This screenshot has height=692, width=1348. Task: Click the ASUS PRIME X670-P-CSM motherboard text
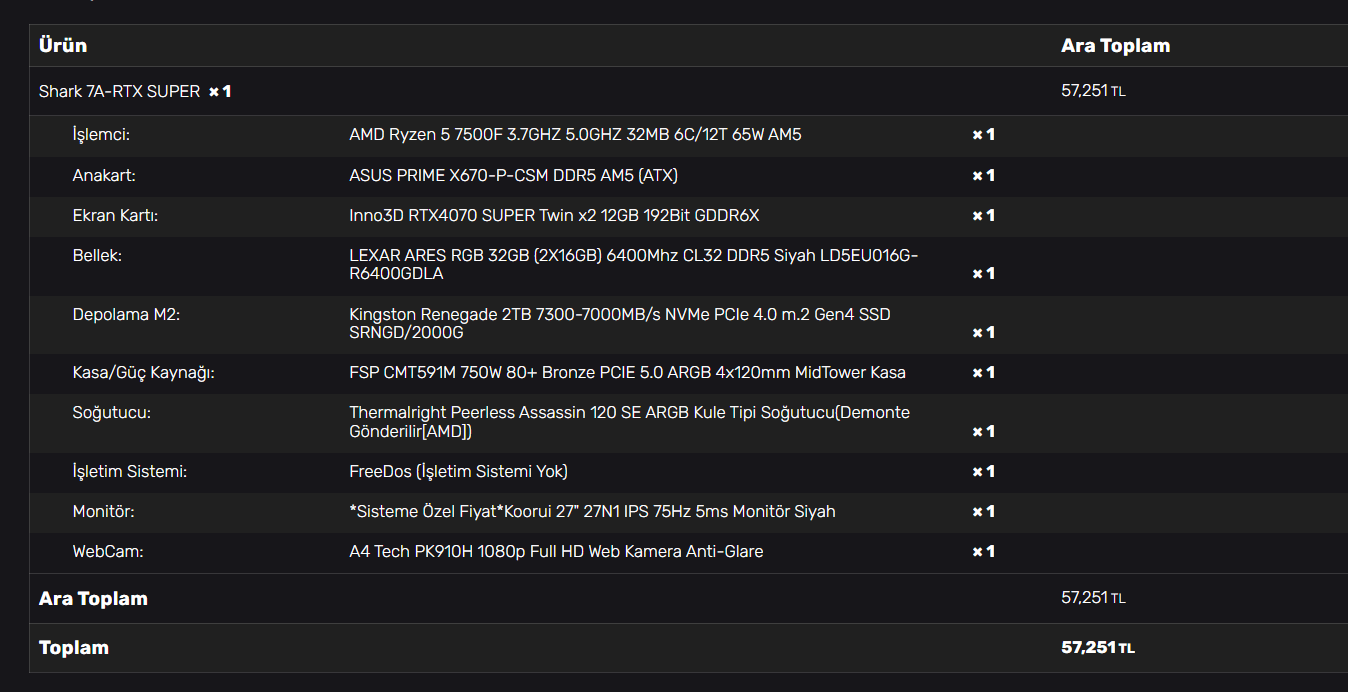(513, 175)
